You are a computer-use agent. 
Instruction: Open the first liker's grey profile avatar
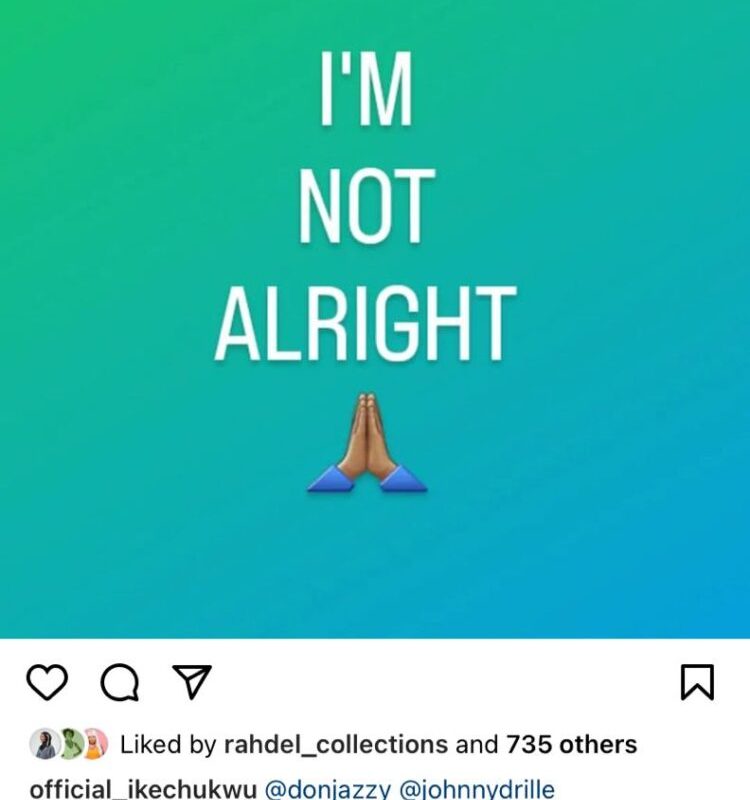click(x=43, y=743)
